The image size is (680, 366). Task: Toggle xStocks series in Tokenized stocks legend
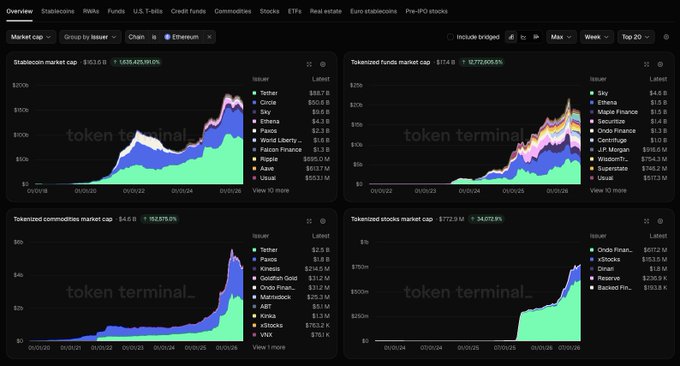628,259
